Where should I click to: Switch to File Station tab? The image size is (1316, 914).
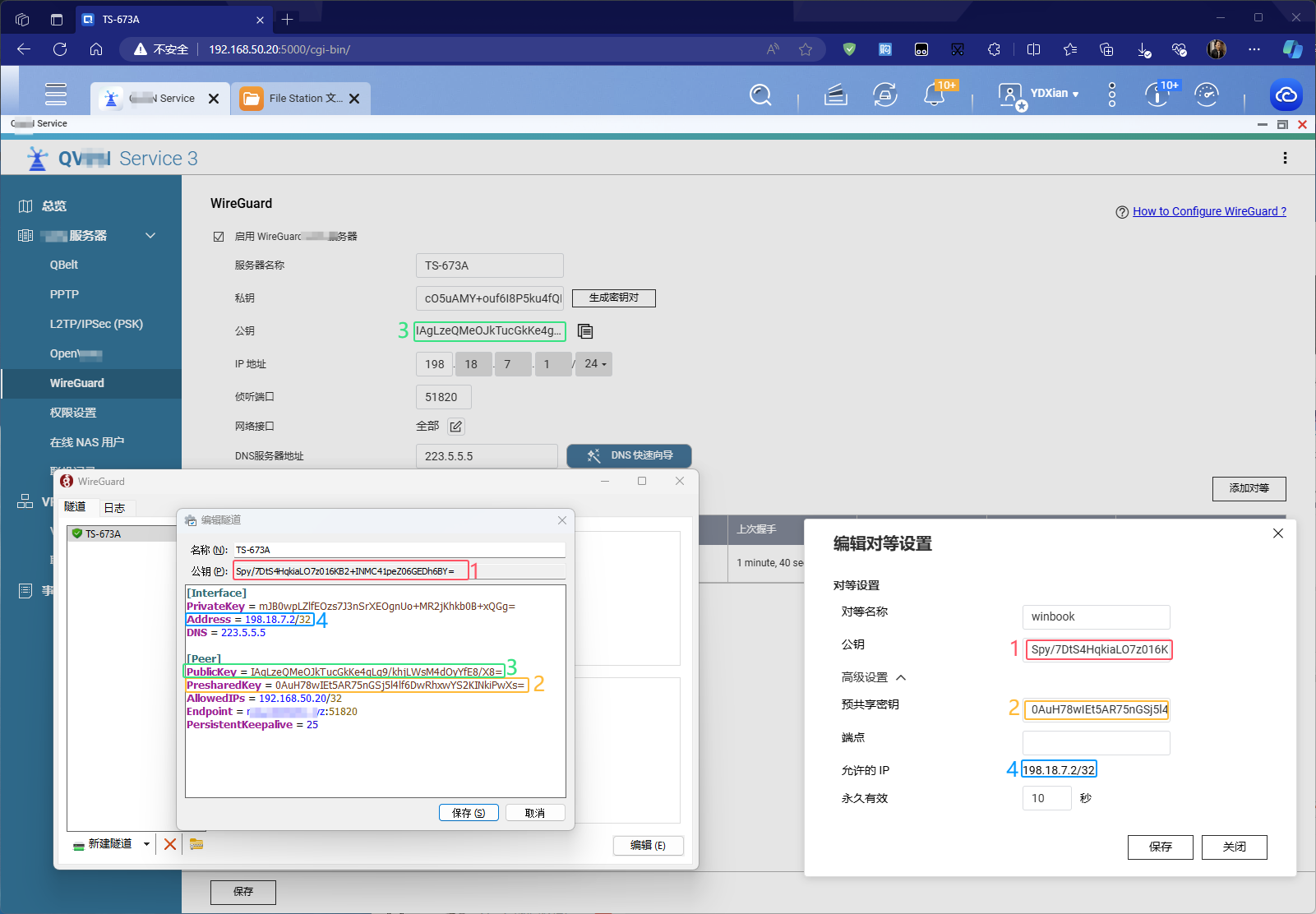pyautogui.click(x=300, y=99)
